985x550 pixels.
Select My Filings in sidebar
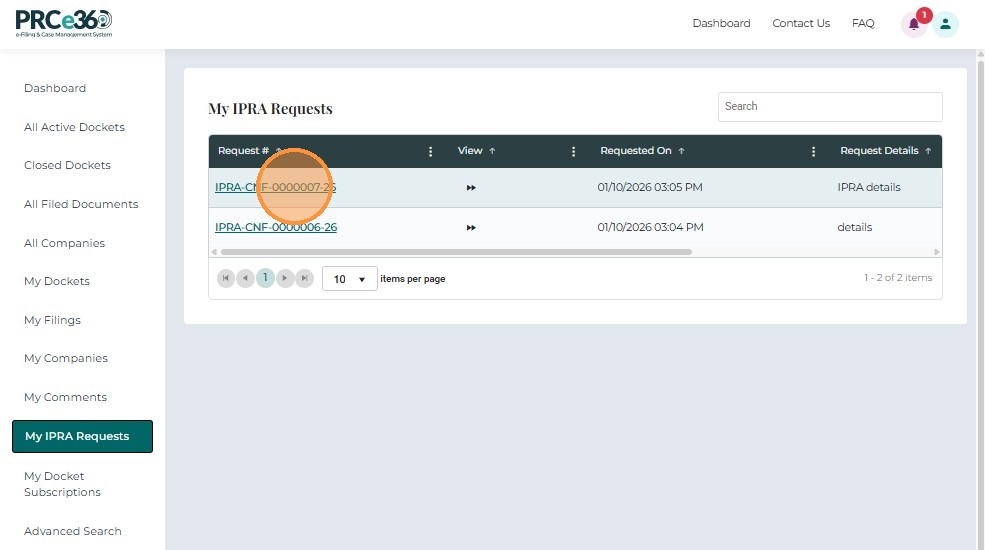pos(52,320)
